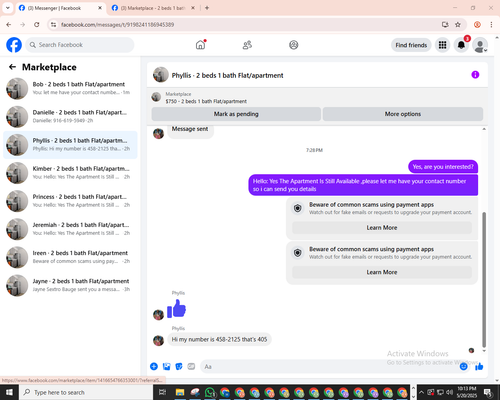Choose a sticker icon in composer
The image size is (500, 400).
(x=179, y=366)
